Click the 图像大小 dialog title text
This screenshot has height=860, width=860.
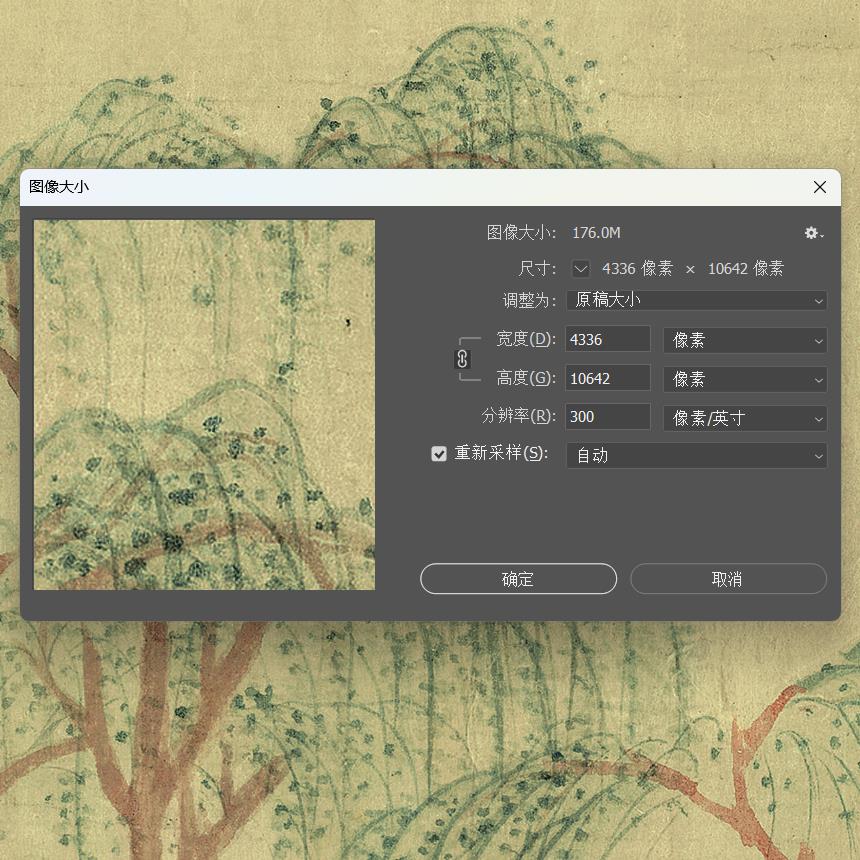59,186
